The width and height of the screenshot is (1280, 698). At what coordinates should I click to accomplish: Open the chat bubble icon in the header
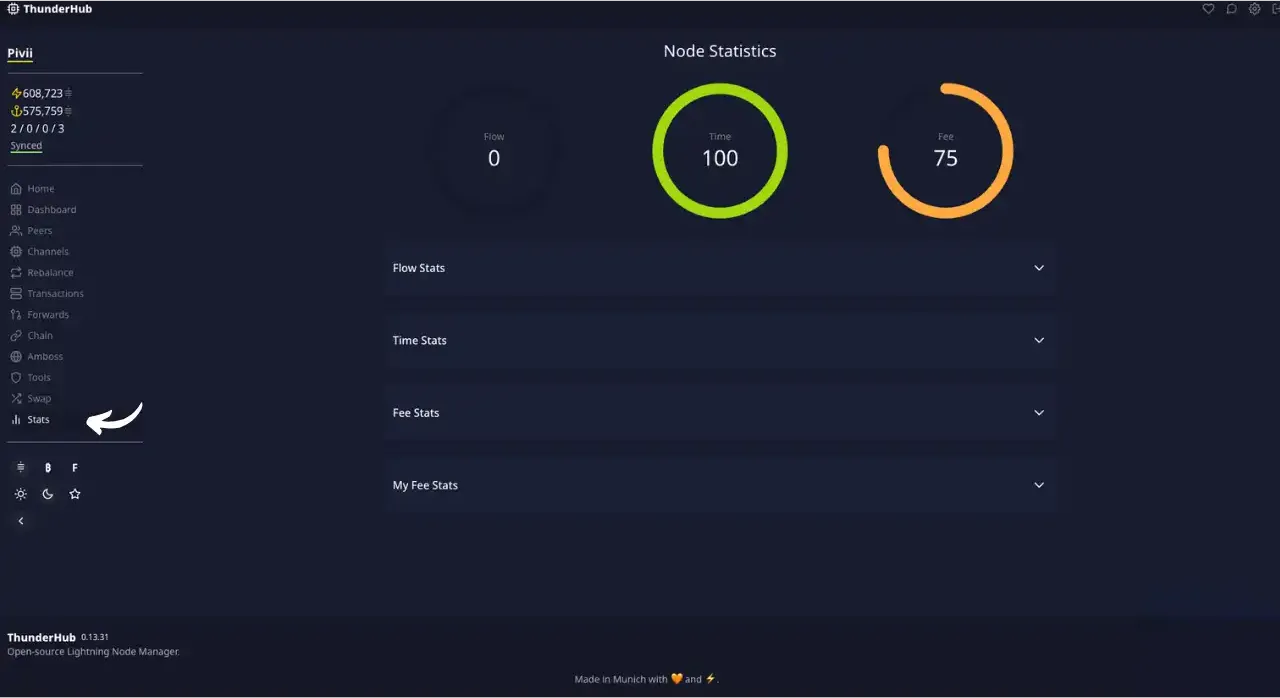coord(1231,9)
